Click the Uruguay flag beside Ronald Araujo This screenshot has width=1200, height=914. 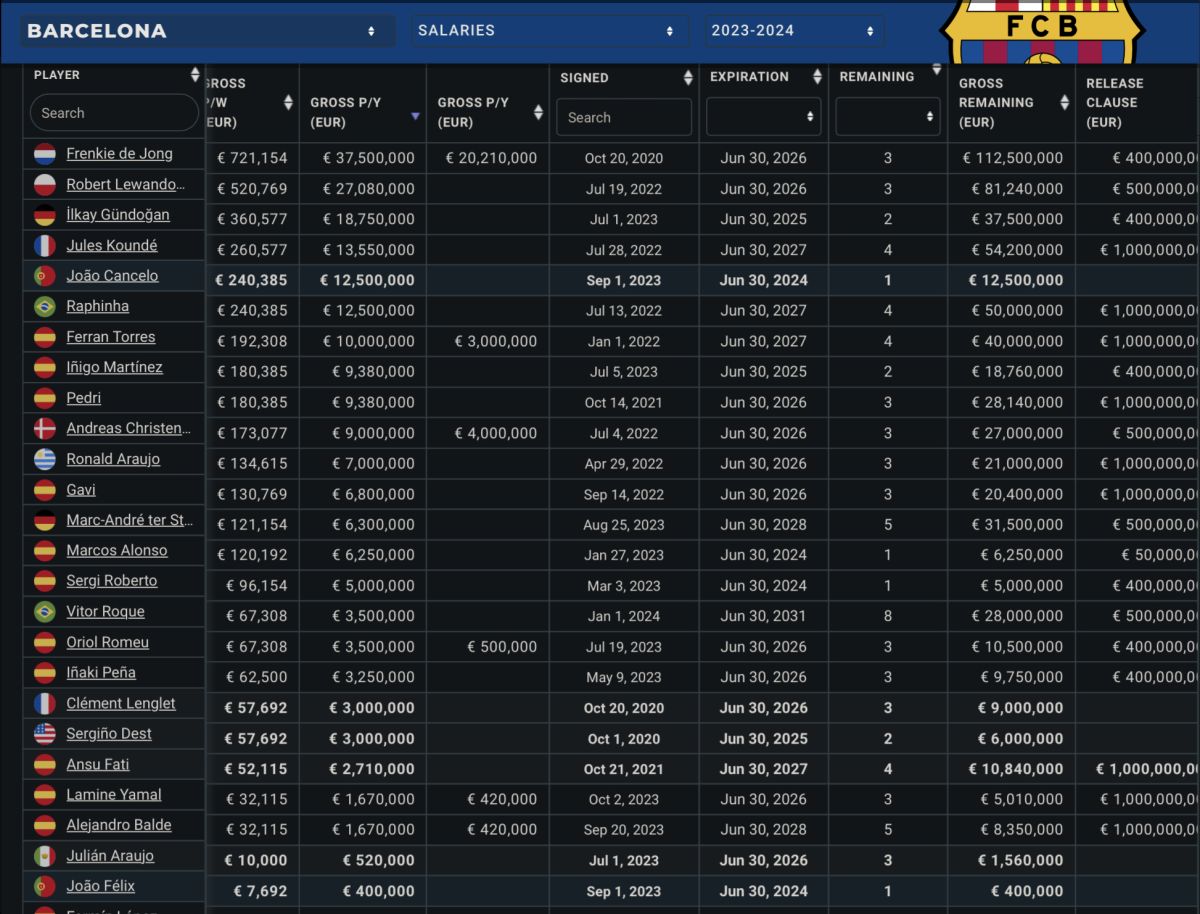[x=45, y=460]
